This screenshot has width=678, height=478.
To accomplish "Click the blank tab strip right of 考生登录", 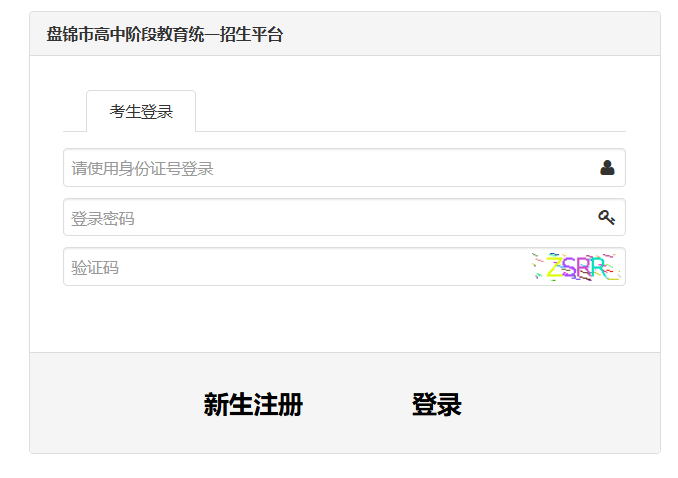I will point(410,111).
